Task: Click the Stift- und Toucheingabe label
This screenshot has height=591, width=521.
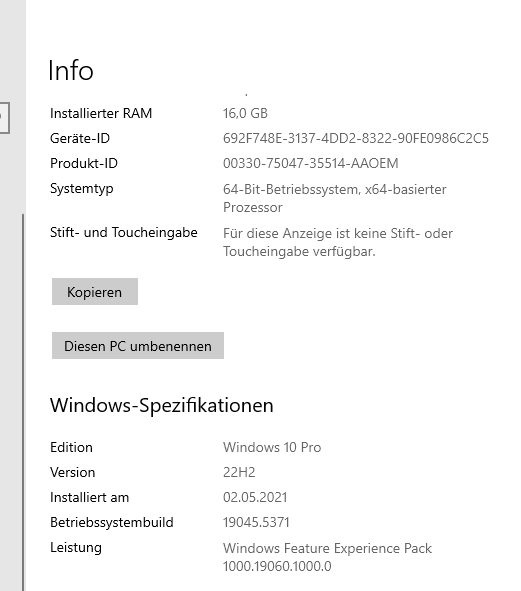Action: [124, 233]
